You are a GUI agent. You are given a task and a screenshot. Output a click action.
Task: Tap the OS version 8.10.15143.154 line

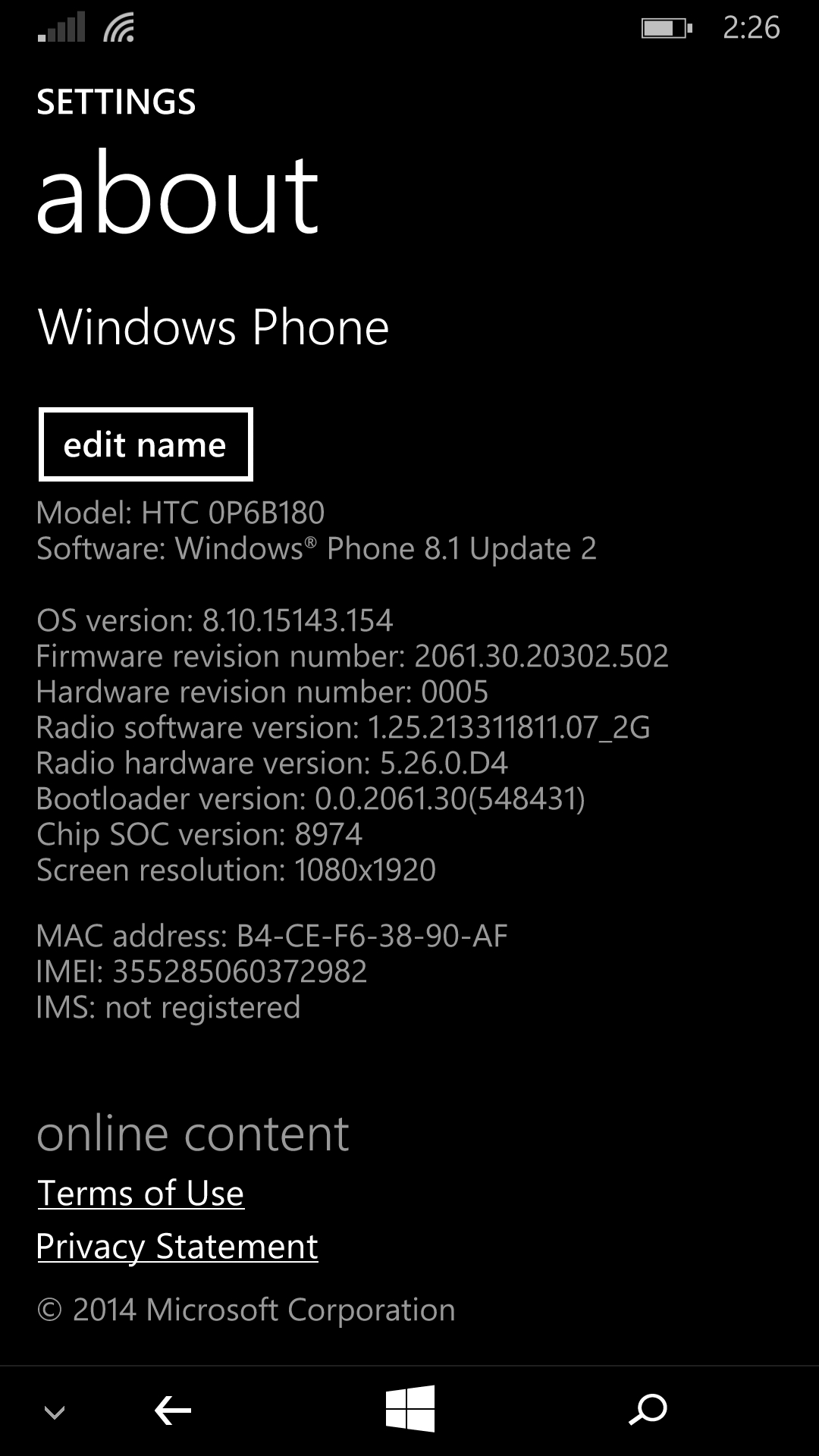click(215, 620)
